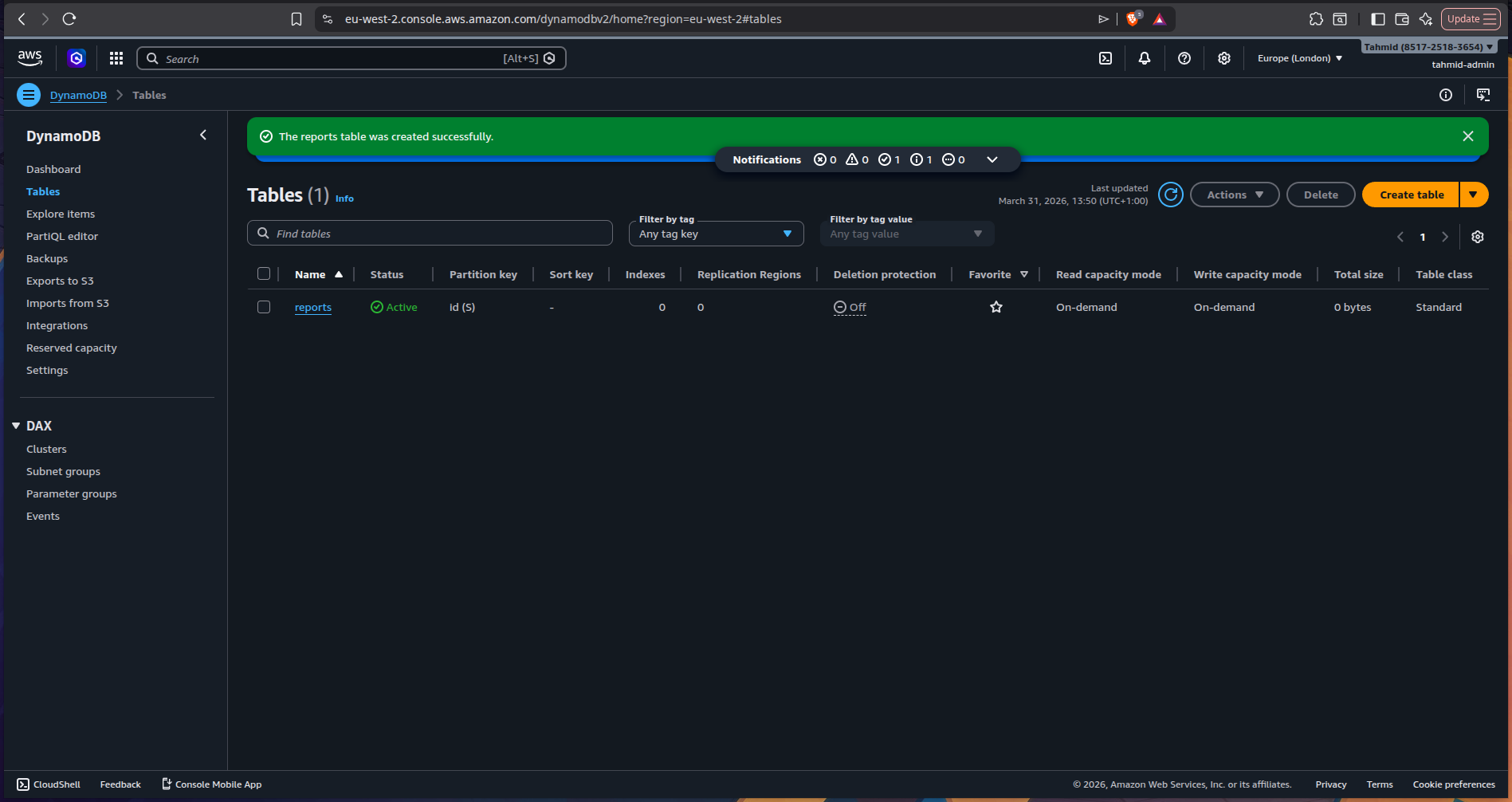Open Backups in the sidebar

[47, 258]
